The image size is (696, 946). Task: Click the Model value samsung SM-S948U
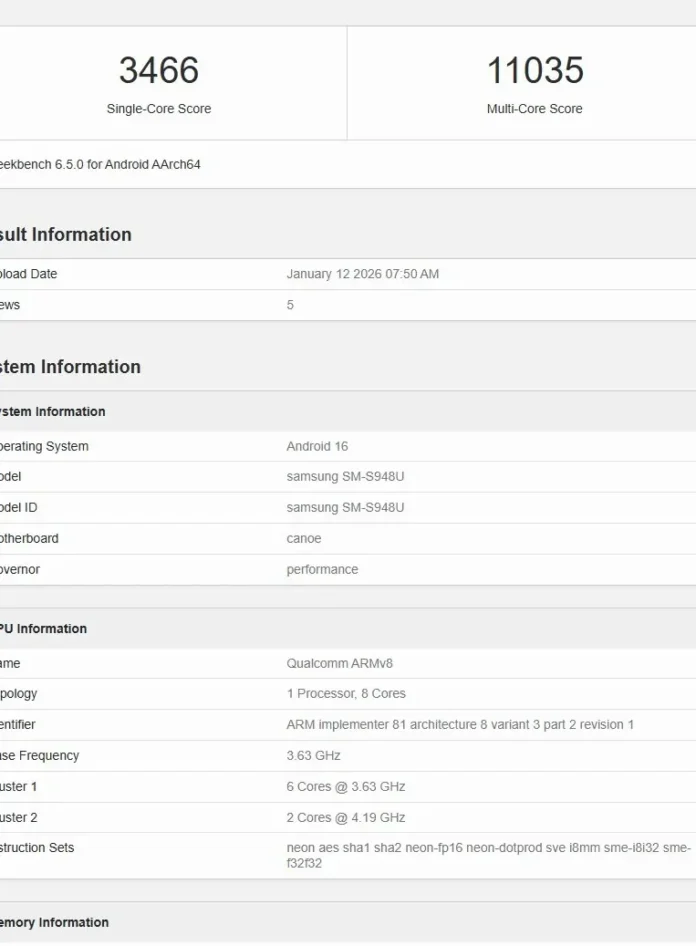point(345,477)
